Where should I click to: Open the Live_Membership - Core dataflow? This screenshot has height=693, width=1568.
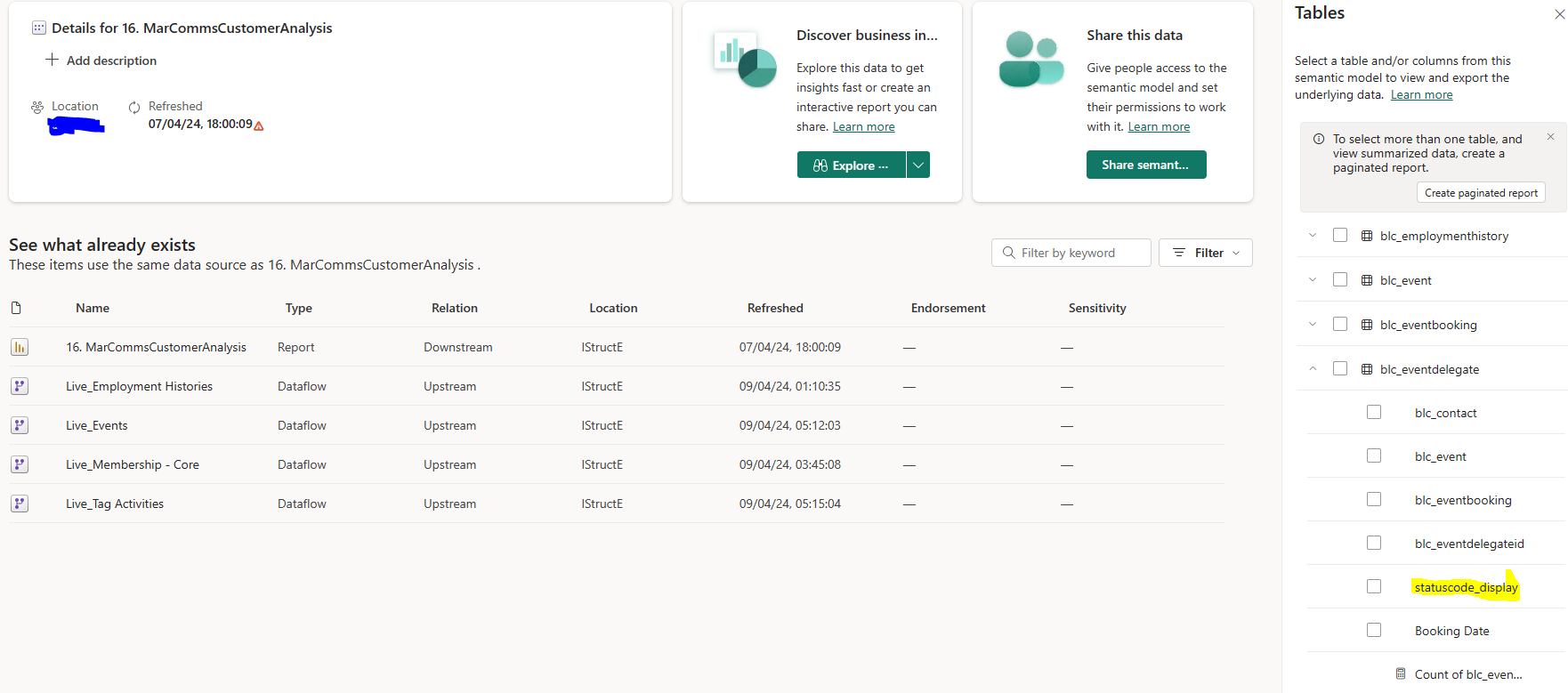click(x=133, y=464)
